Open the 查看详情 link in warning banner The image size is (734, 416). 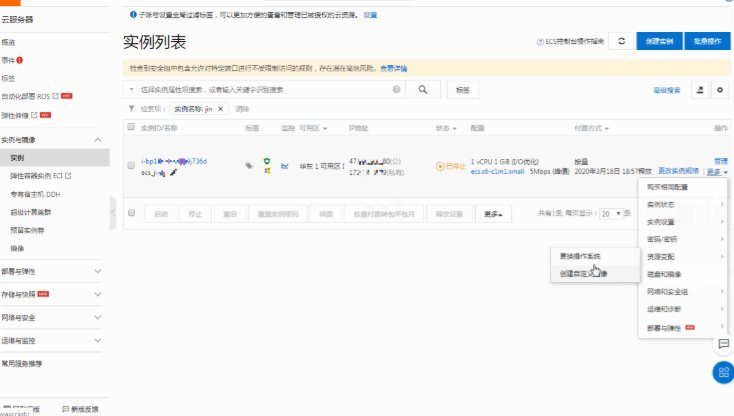click(x=393, y=68)
